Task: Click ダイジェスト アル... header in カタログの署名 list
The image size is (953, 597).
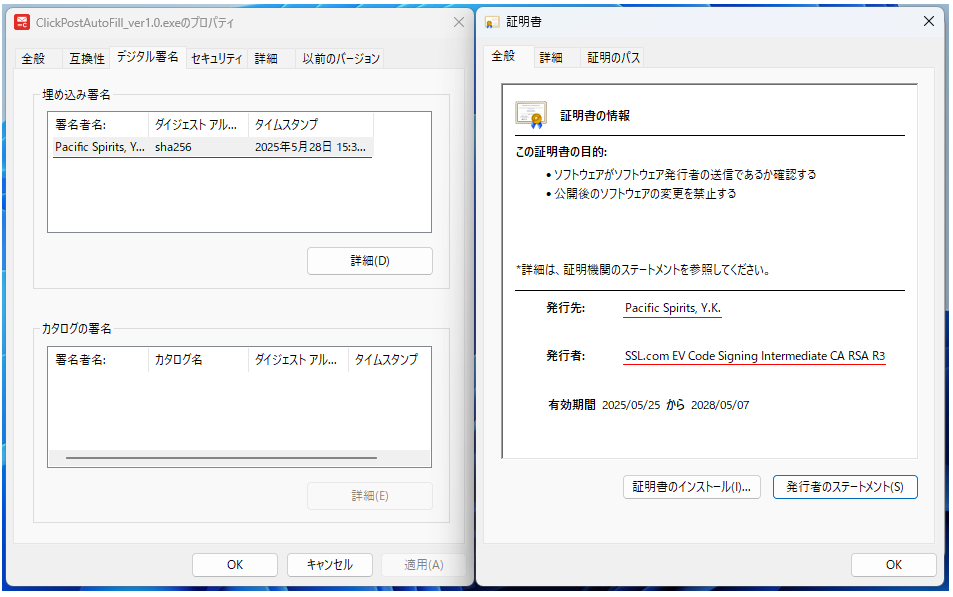Action: click(x=298, y=360)
